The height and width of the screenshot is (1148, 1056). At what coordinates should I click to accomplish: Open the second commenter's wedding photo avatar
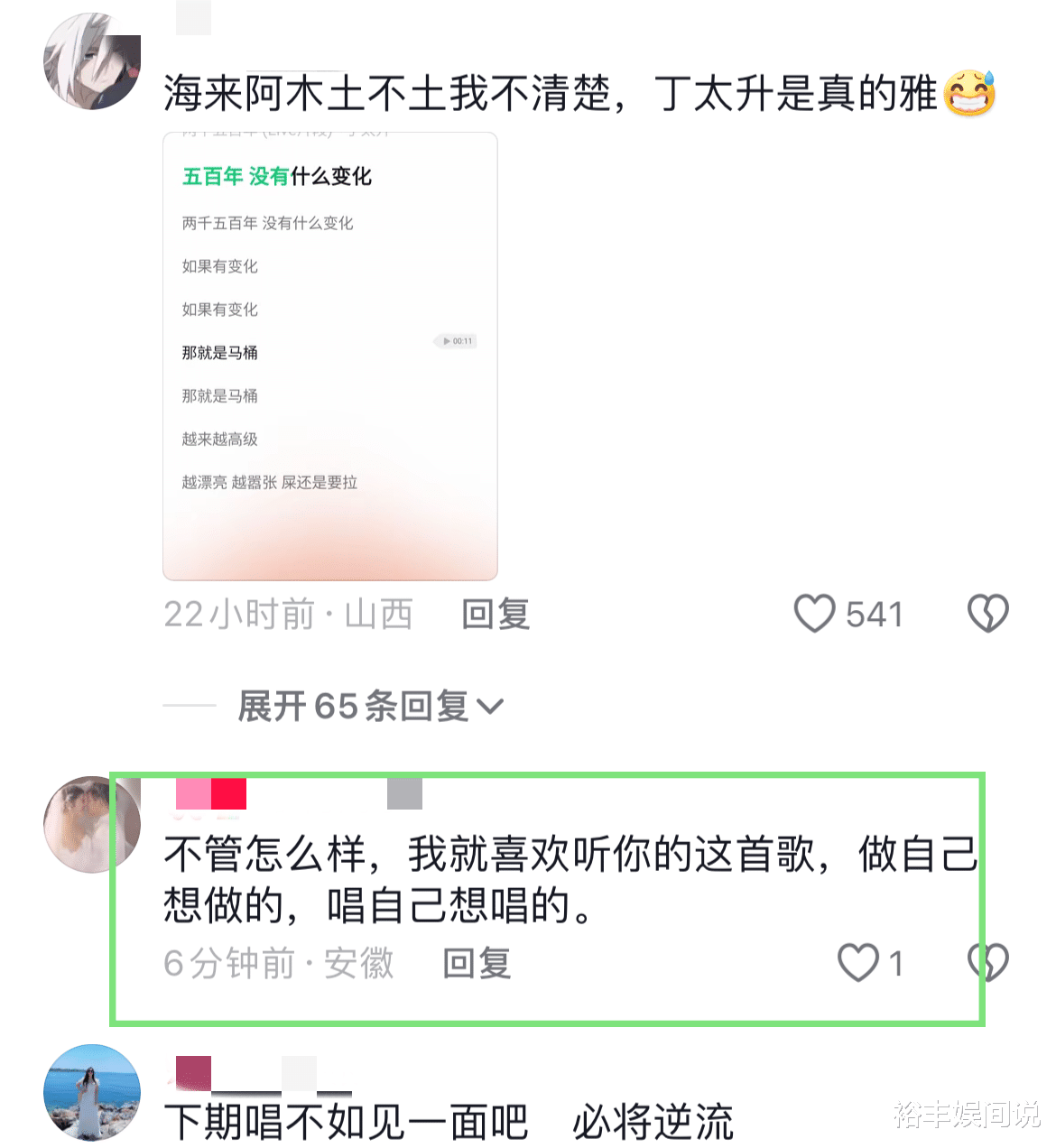[92, 824]
